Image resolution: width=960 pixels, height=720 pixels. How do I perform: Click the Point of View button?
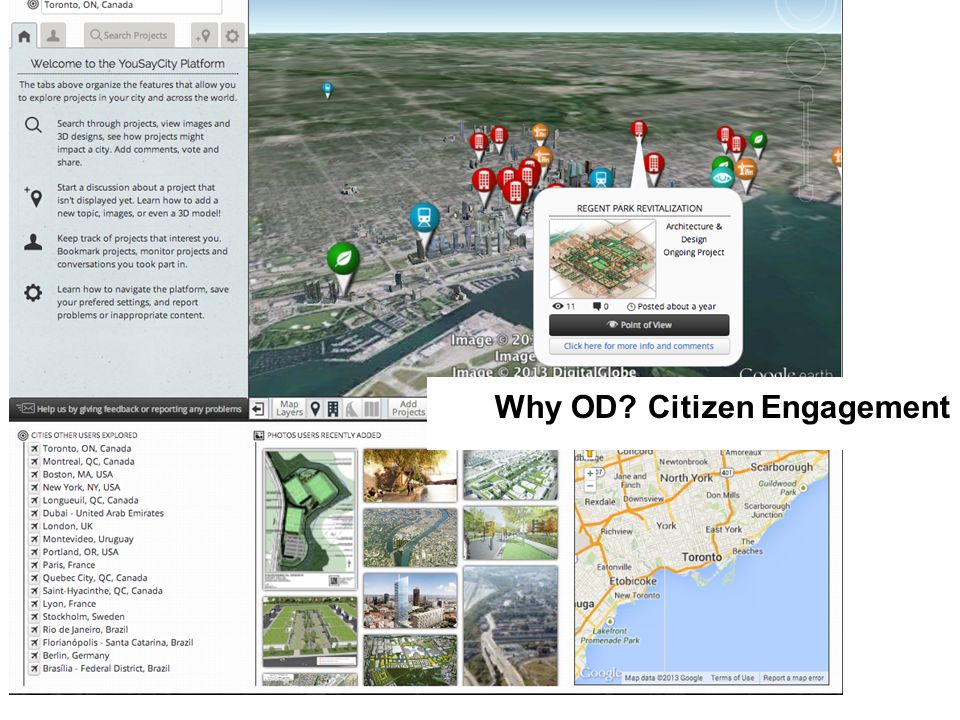coord(639,325)
